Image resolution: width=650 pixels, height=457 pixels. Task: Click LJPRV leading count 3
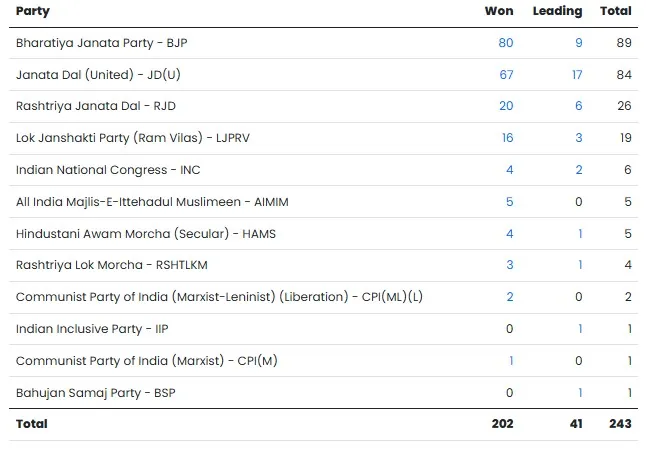(578, 138)
